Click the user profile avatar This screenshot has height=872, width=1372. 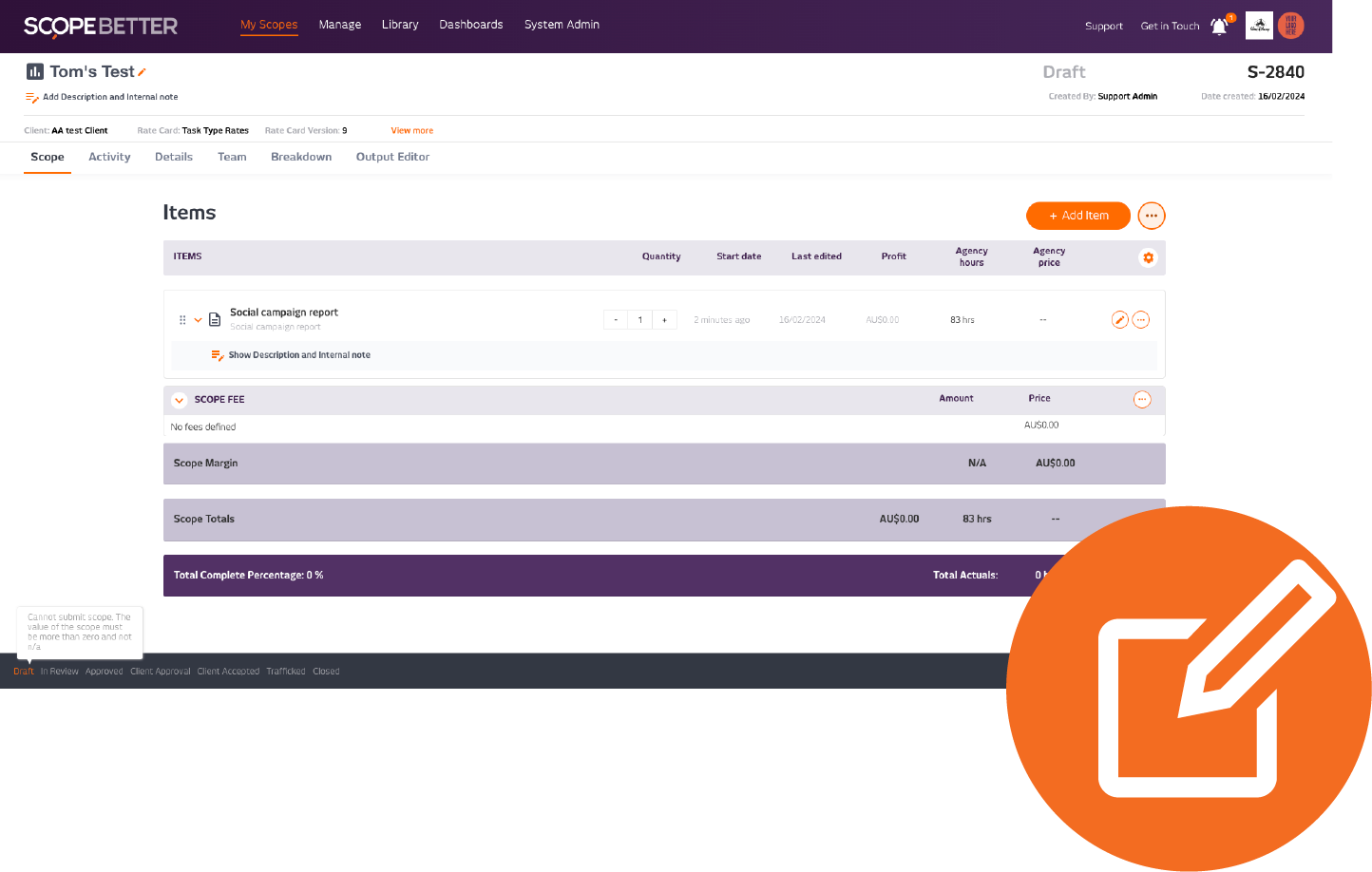click(x=1290, y=26)
